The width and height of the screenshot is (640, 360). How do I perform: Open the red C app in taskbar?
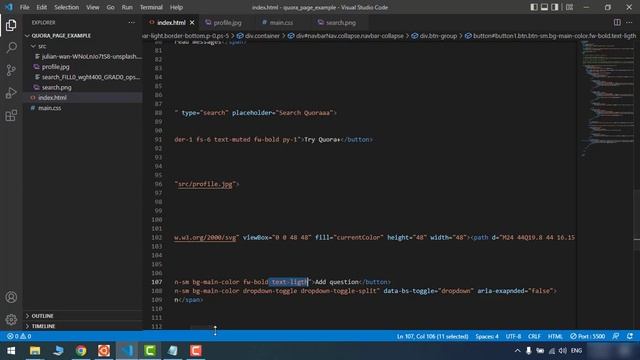pyautogui.click(x=196, y=351)
